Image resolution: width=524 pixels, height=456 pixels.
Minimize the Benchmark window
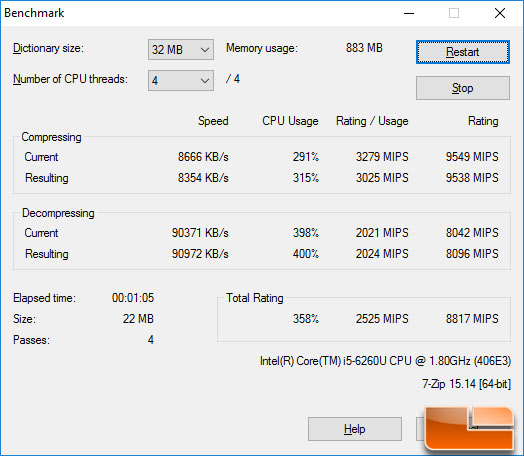[409, 13]
